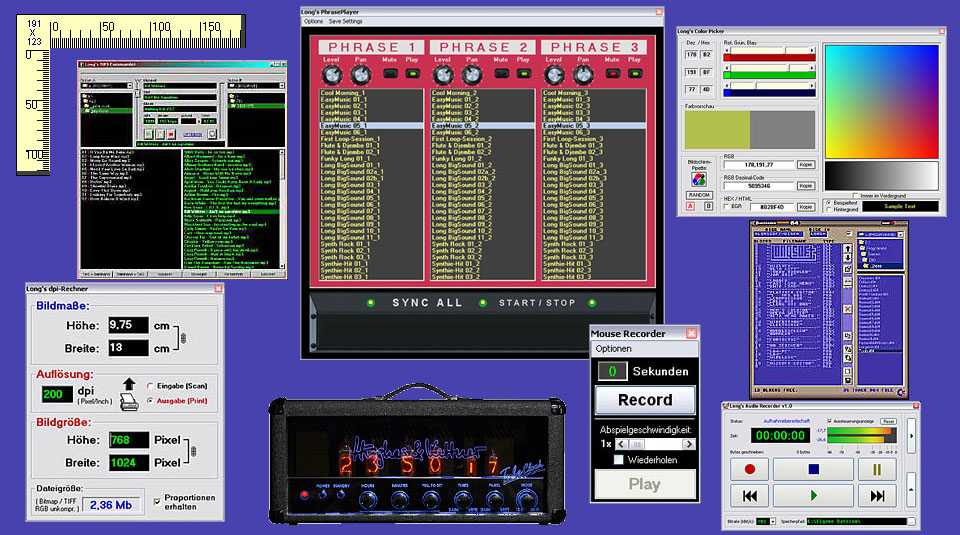Select the Hintergrund radio option
Screen dimensions: 960x535
[830, 209]
